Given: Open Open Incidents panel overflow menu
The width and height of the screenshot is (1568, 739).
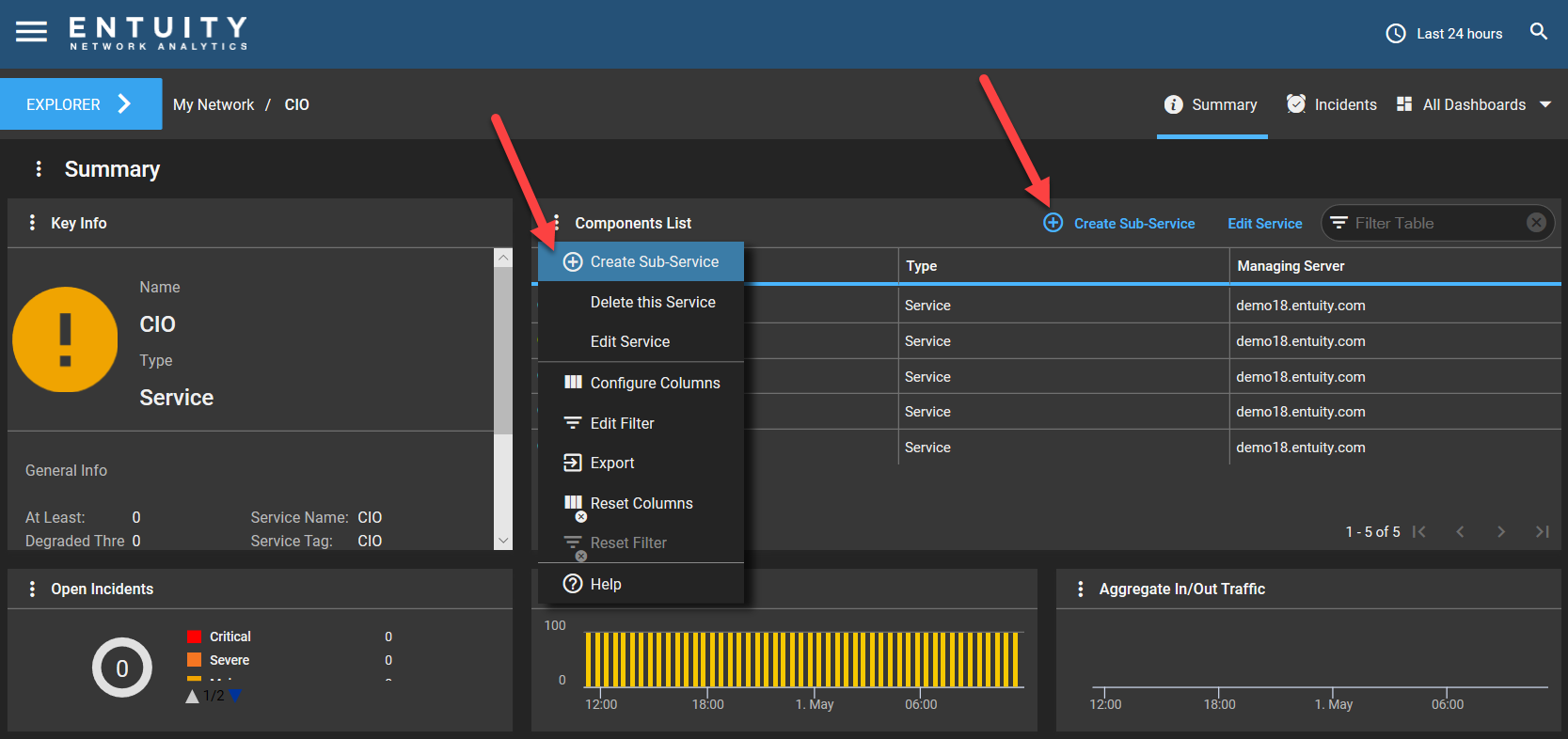Looking at the screenshot, I should (x=32, y=589).
